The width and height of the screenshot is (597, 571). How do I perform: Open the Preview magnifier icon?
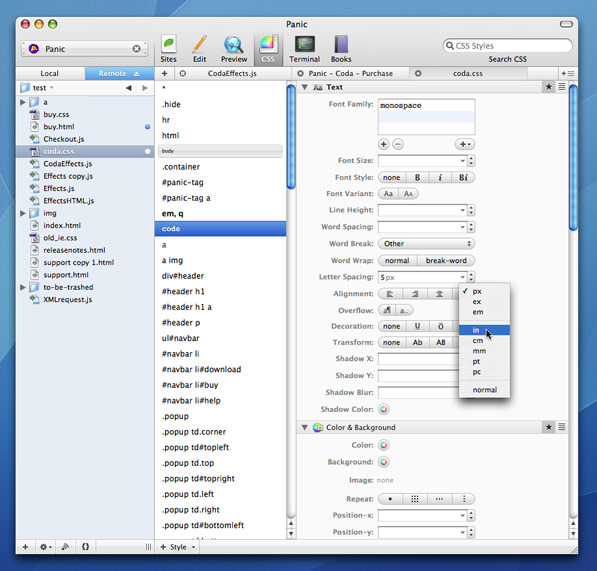234,49
